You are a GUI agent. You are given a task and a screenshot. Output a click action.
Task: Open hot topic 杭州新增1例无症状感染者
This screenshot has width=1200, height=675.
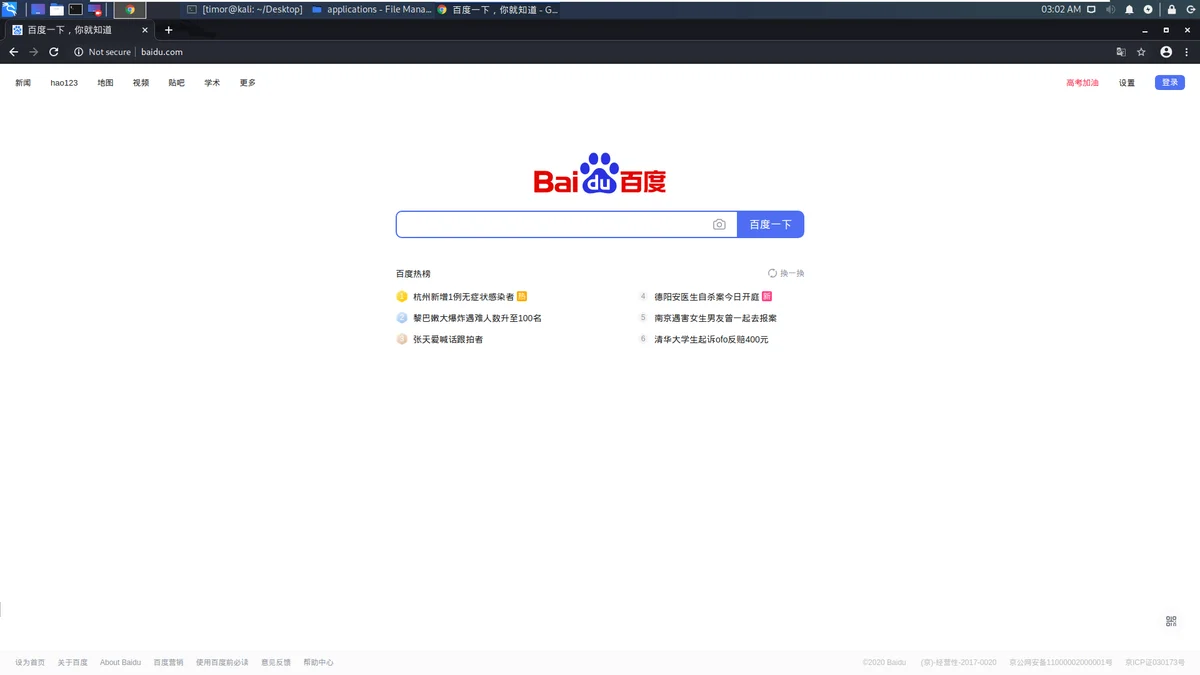[463, 297]
